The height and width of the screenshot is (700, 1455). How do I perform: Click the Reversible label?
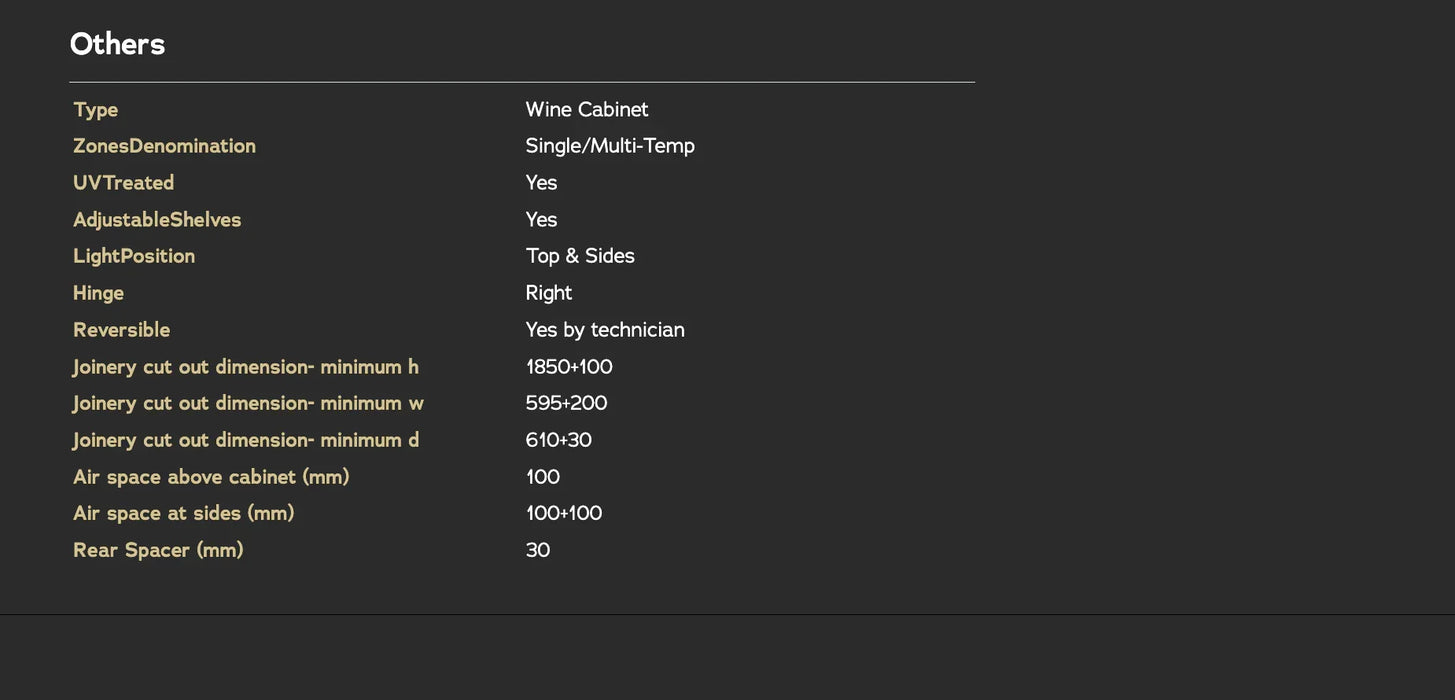pos(122,330)
